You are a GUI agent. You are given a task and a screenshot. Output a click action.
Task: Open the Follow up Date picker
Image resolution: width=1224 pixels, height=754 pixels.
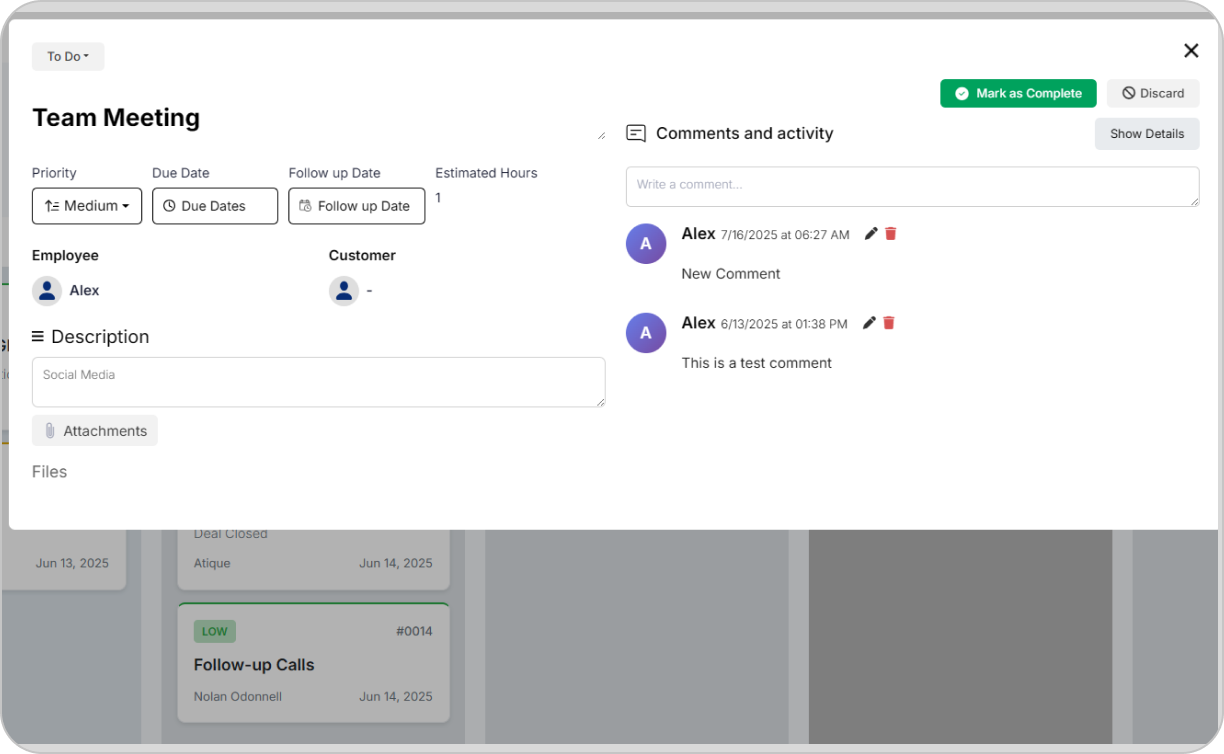[x=356, y=206]
